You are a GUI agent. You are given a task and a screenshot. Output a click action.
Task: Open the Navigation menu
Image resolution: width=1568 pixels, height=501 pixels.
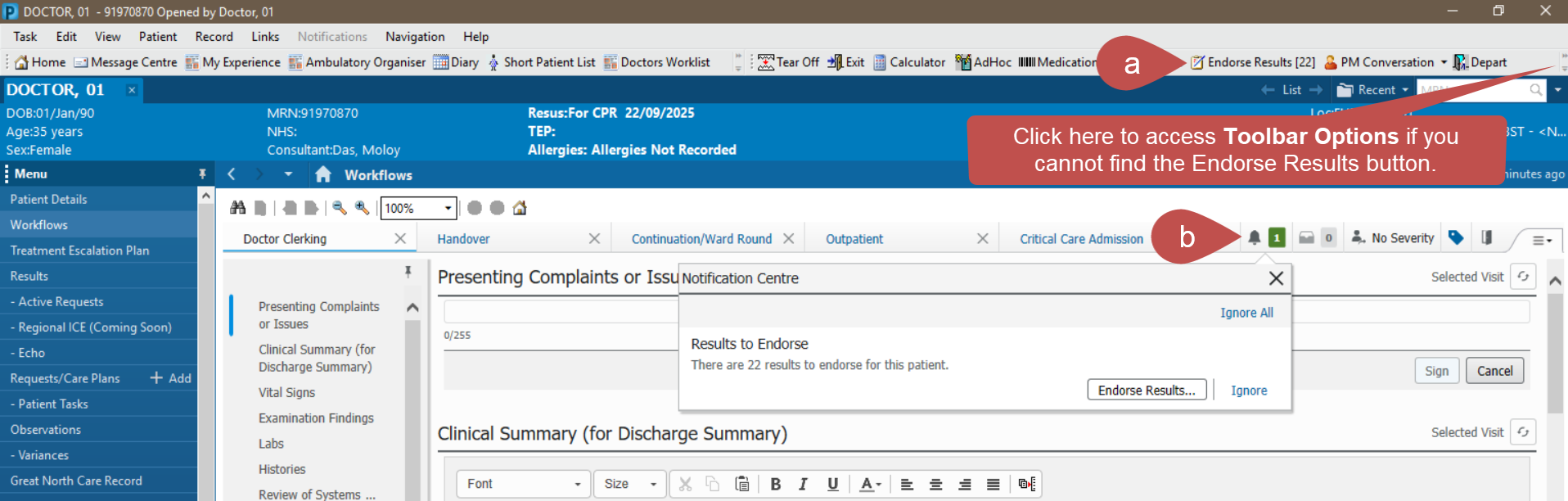click(x=415, y=37)
